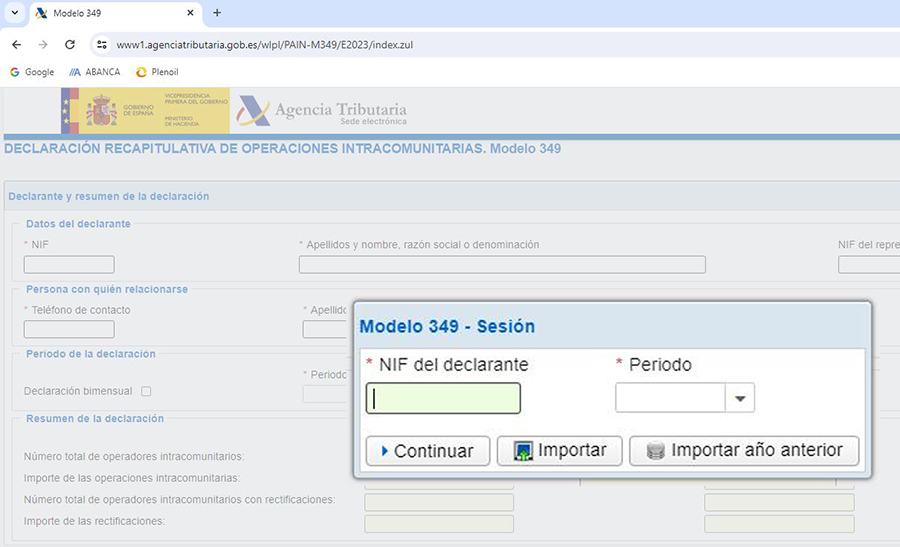Expand the Periodo dropdown arrow

pyautogui.click(x=740, y=398)
